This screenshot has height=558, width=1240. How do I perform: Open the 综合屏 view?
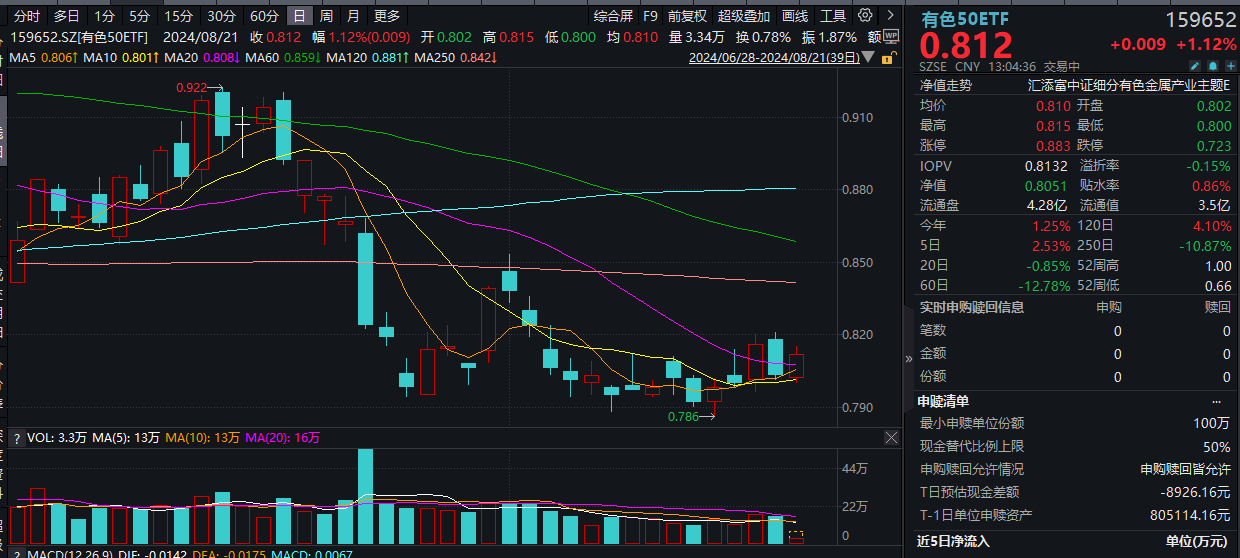point(613,16)
